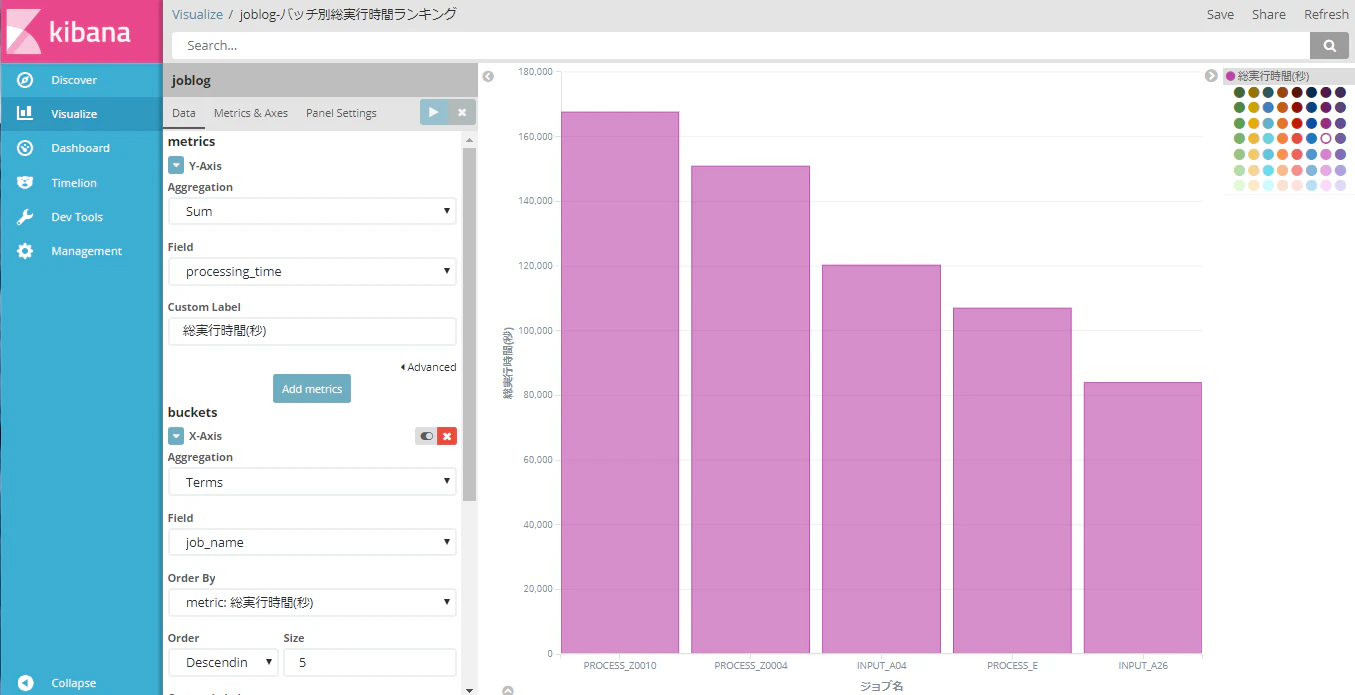Collapse the Y-Axis metric section

pyautogui.click(x=176, y=166)
